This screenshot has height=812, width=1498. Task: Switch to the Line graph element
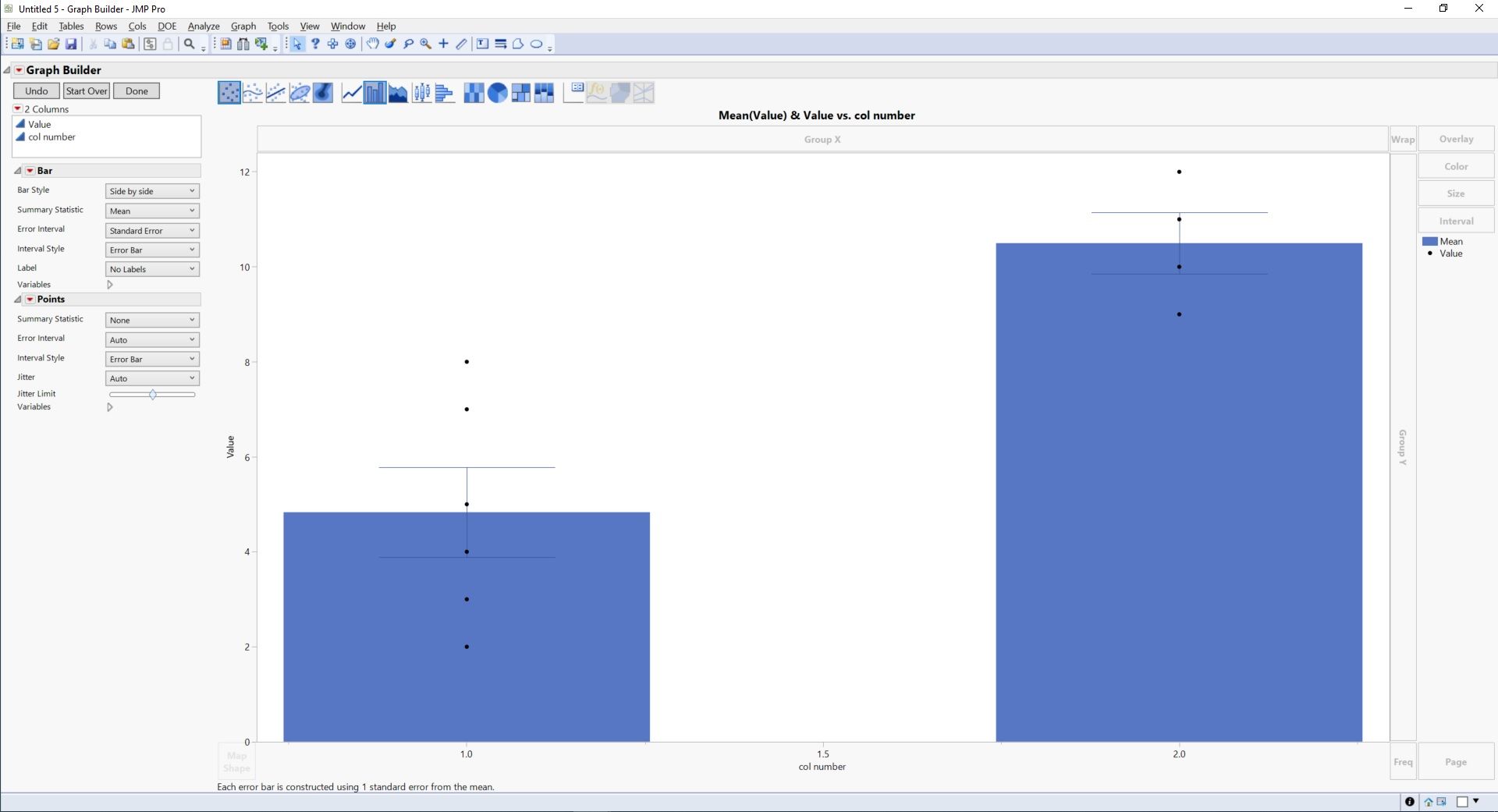click(x=350, y=92)
